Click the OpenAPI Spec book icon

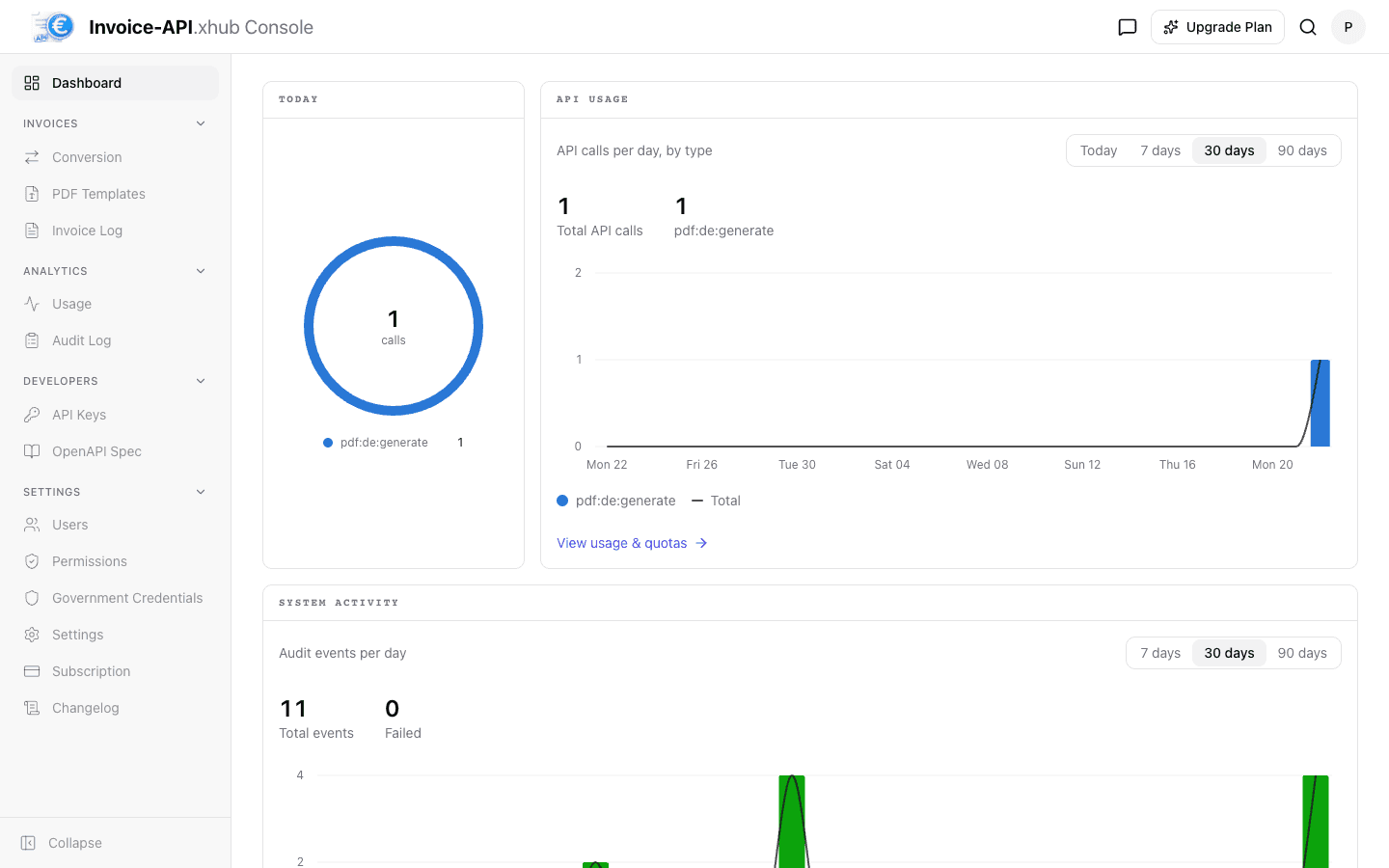click(32, 451)
